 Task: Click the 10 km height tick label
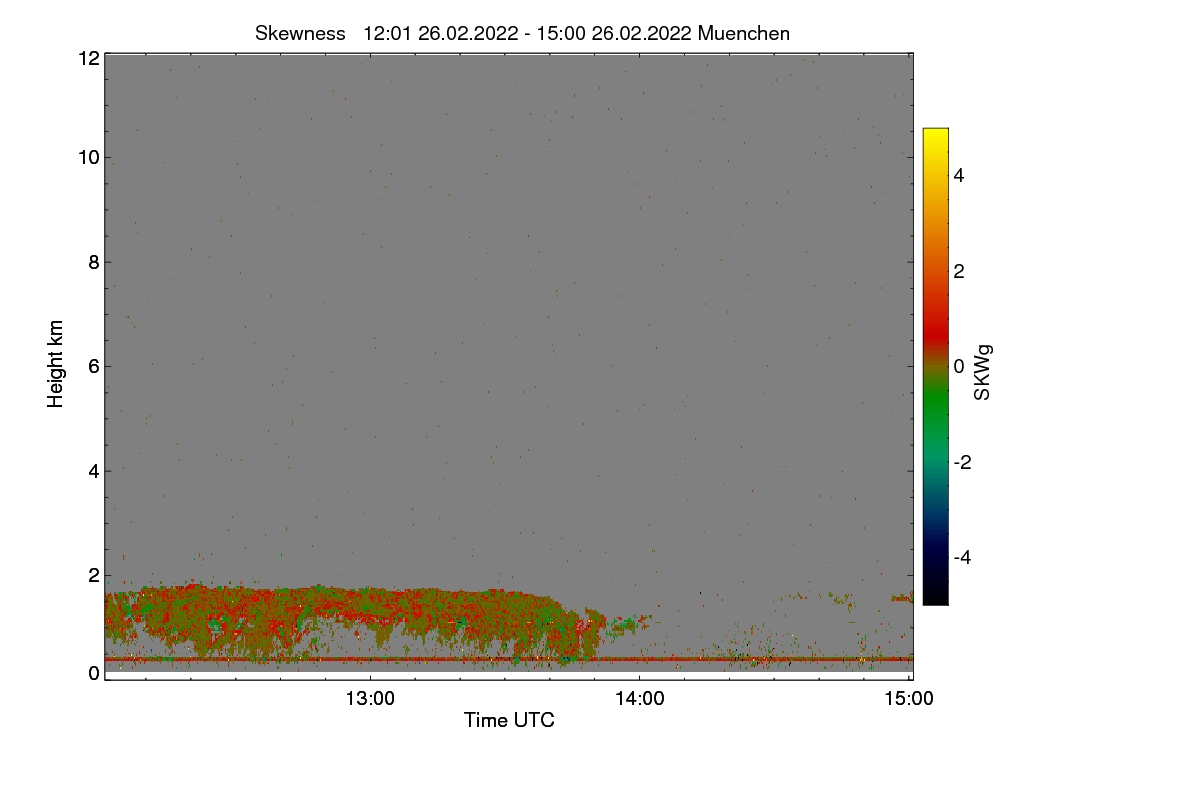point(88,157)
